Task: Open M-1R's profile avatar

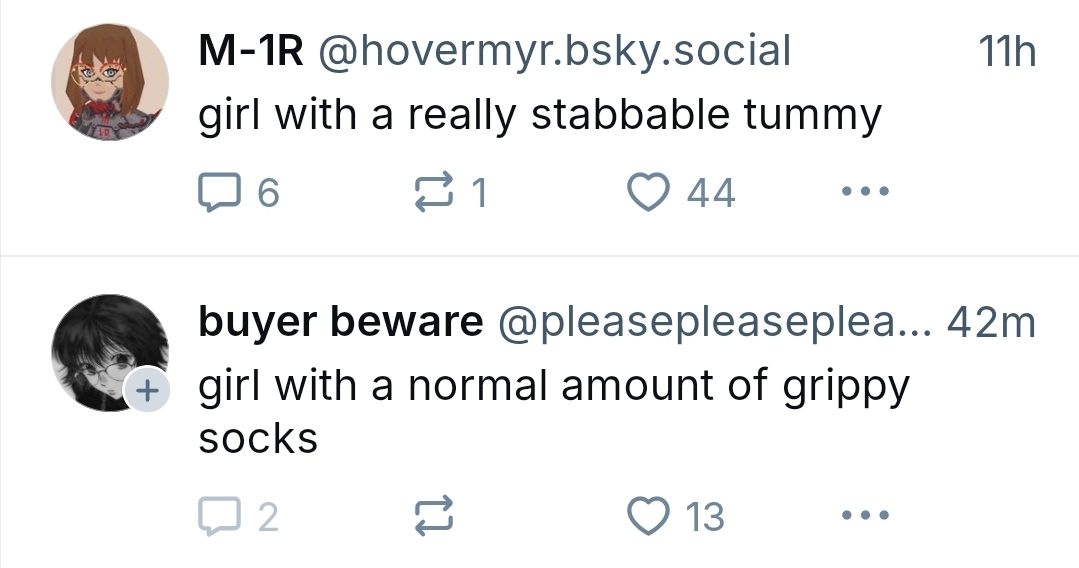Action: [x=110, y=83]
